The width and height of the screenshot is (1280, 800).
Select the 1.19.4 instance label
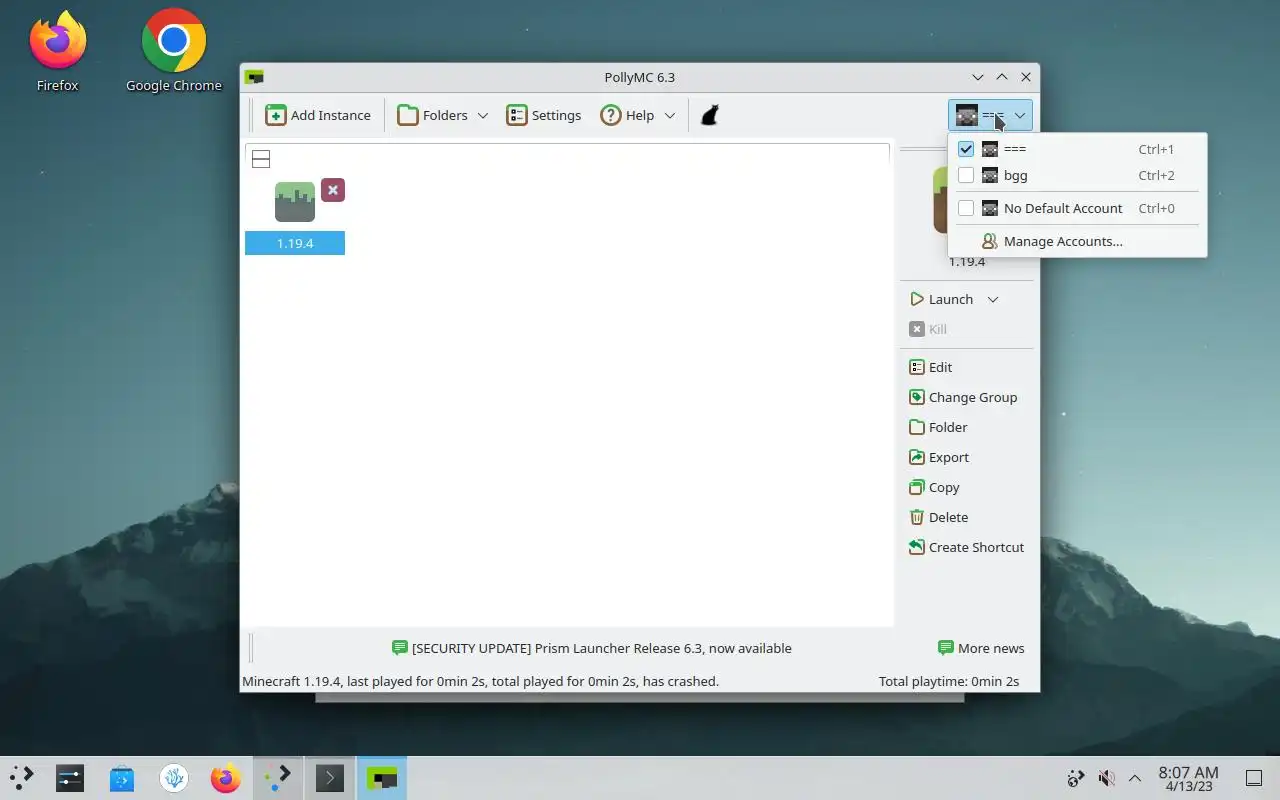tap(295, 243)
